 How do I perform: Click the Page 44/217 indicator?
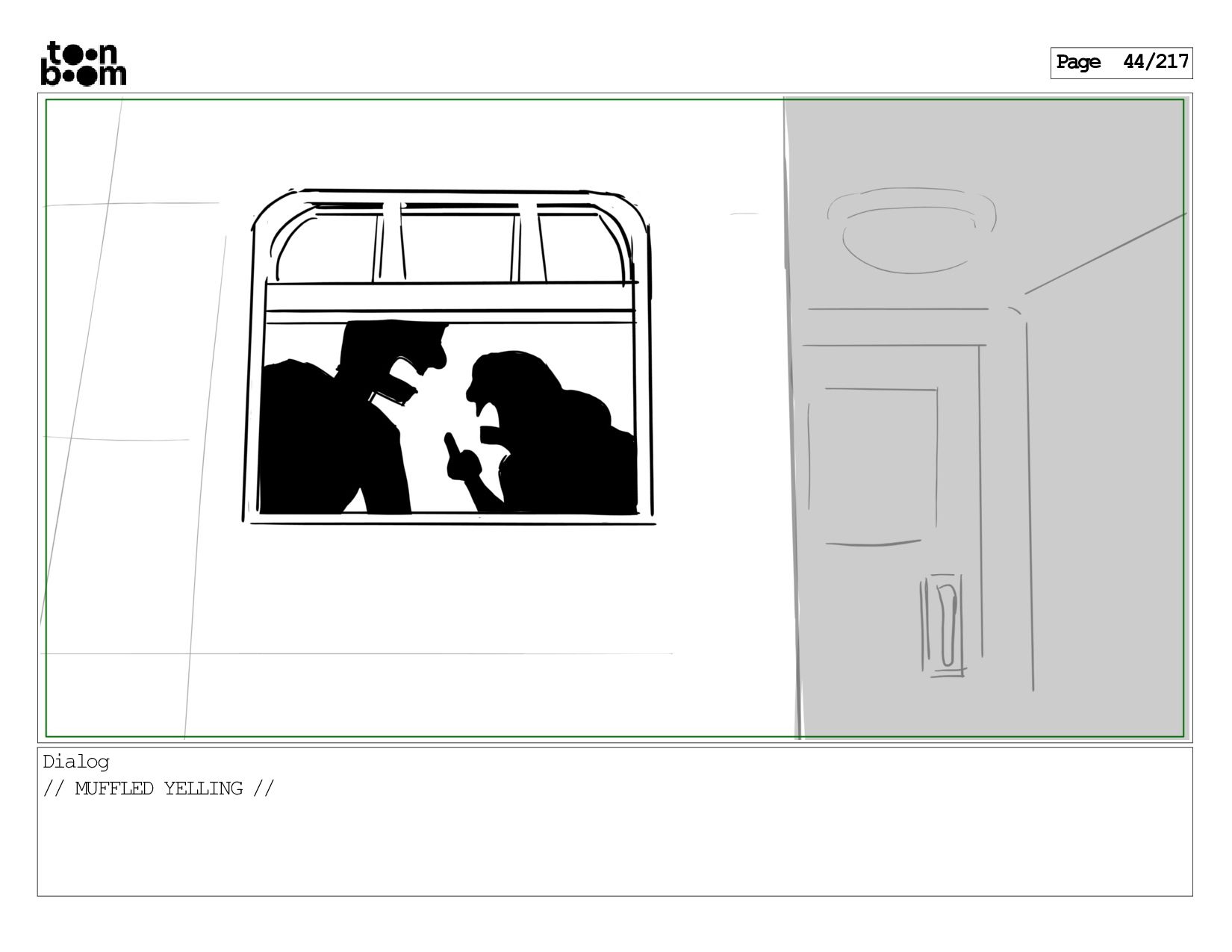point(1121,63)
